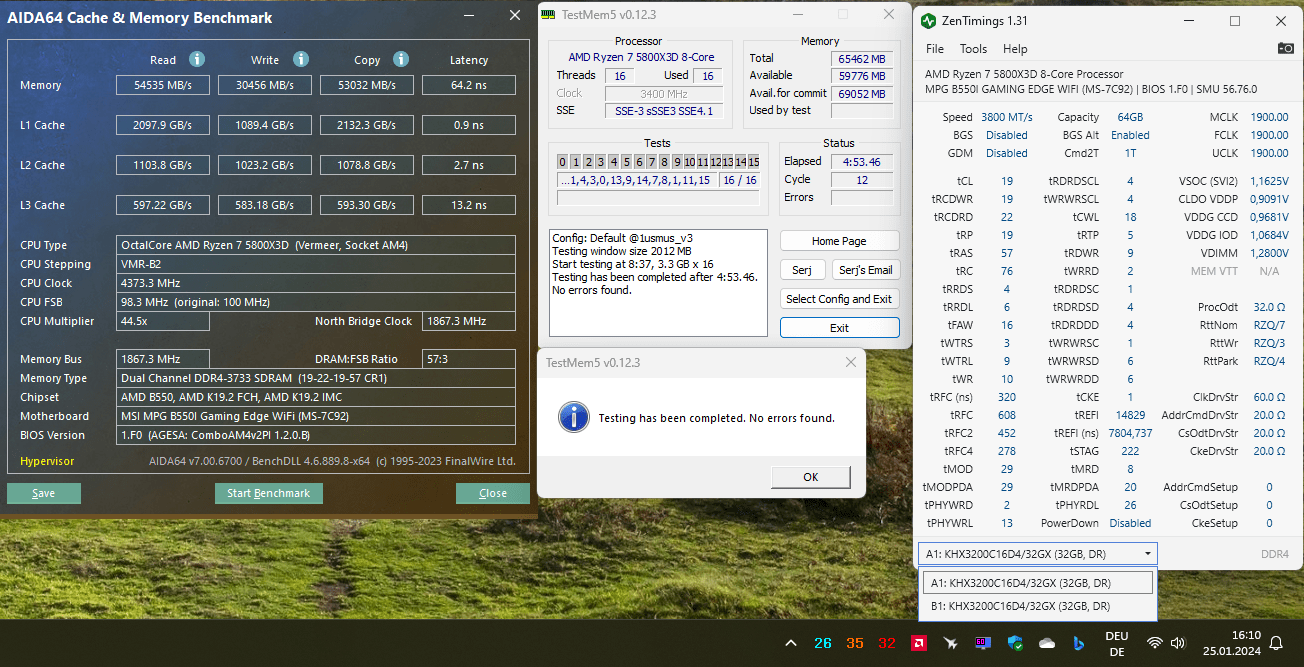Click the L3 Cache latency 13.2 ns
The width and height of the screenshot is (1304, 667).
tap(469, 205)
